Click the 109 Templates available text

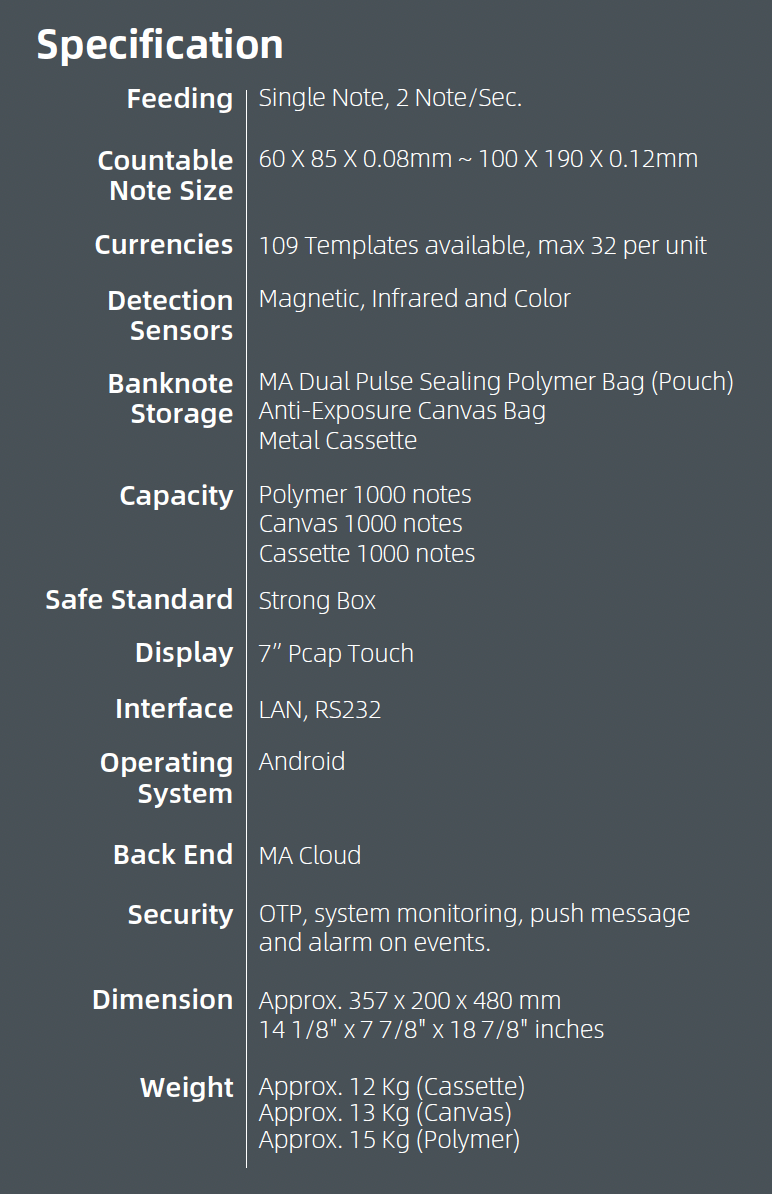click(x=391, y=245)
